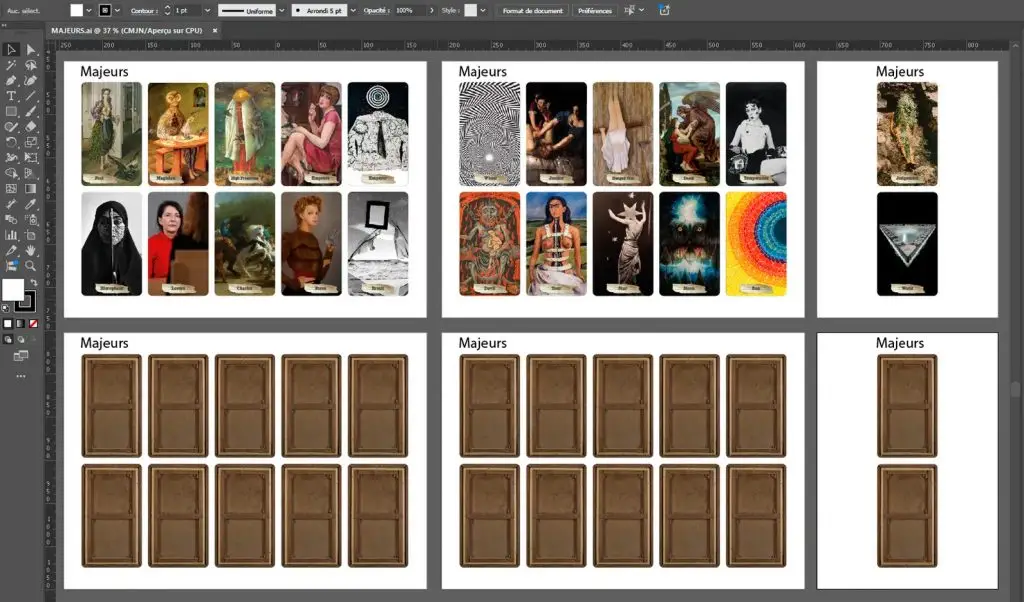Reset default fill and stroke colors

click(6, 307)
